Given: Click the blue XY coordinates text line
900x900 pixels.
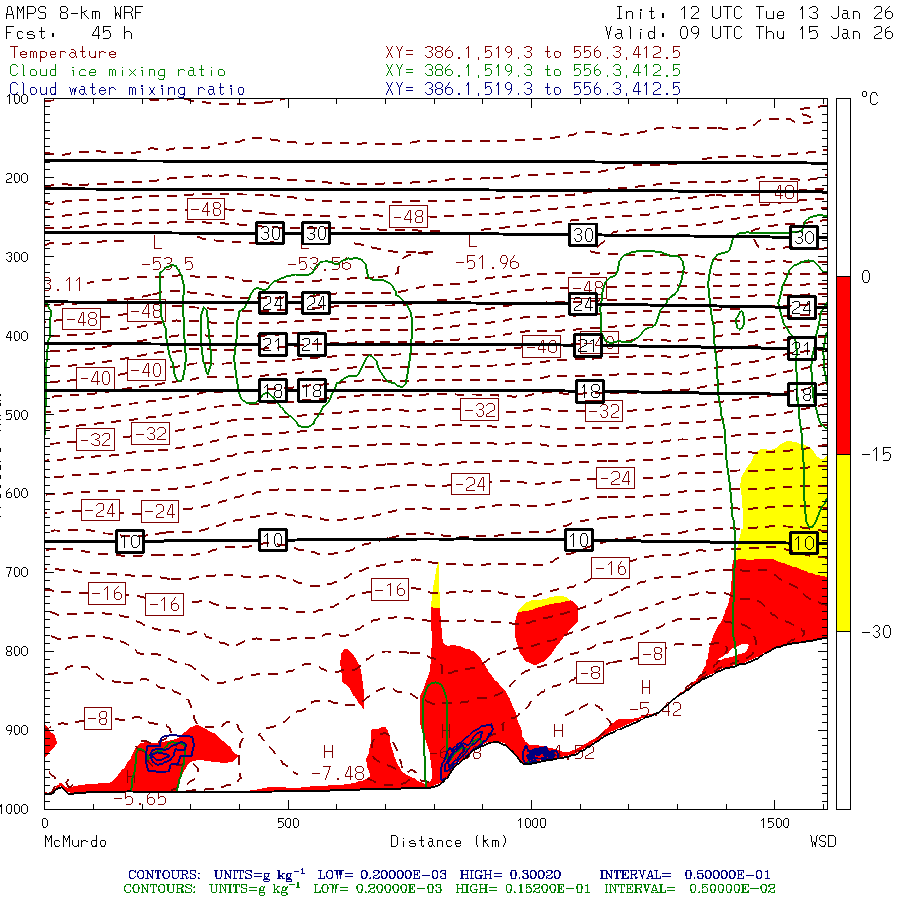Looking at the screenshot, I should (533, 89).
